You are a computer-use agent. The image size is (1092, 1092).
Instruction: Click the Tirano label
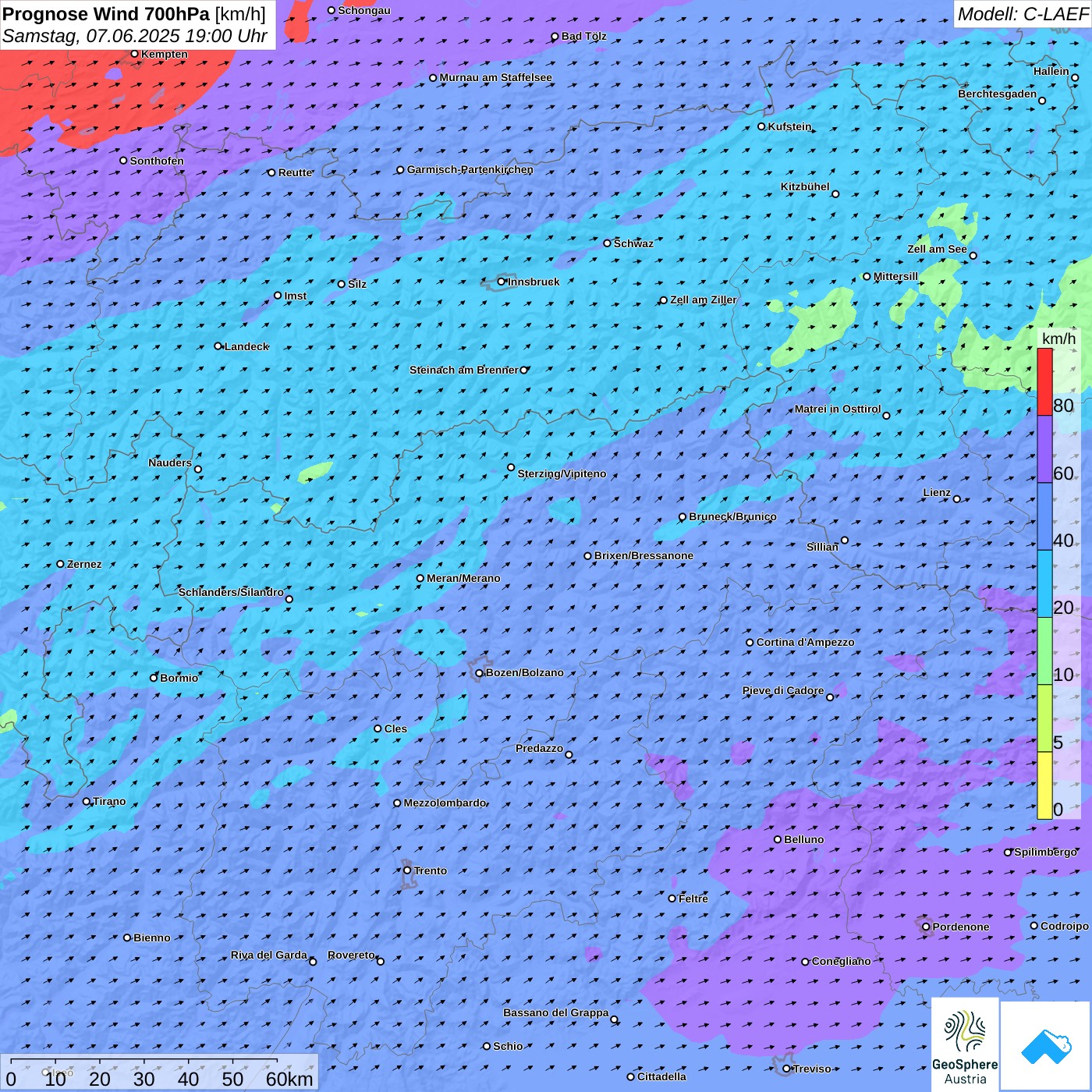[x=109, y=801]
